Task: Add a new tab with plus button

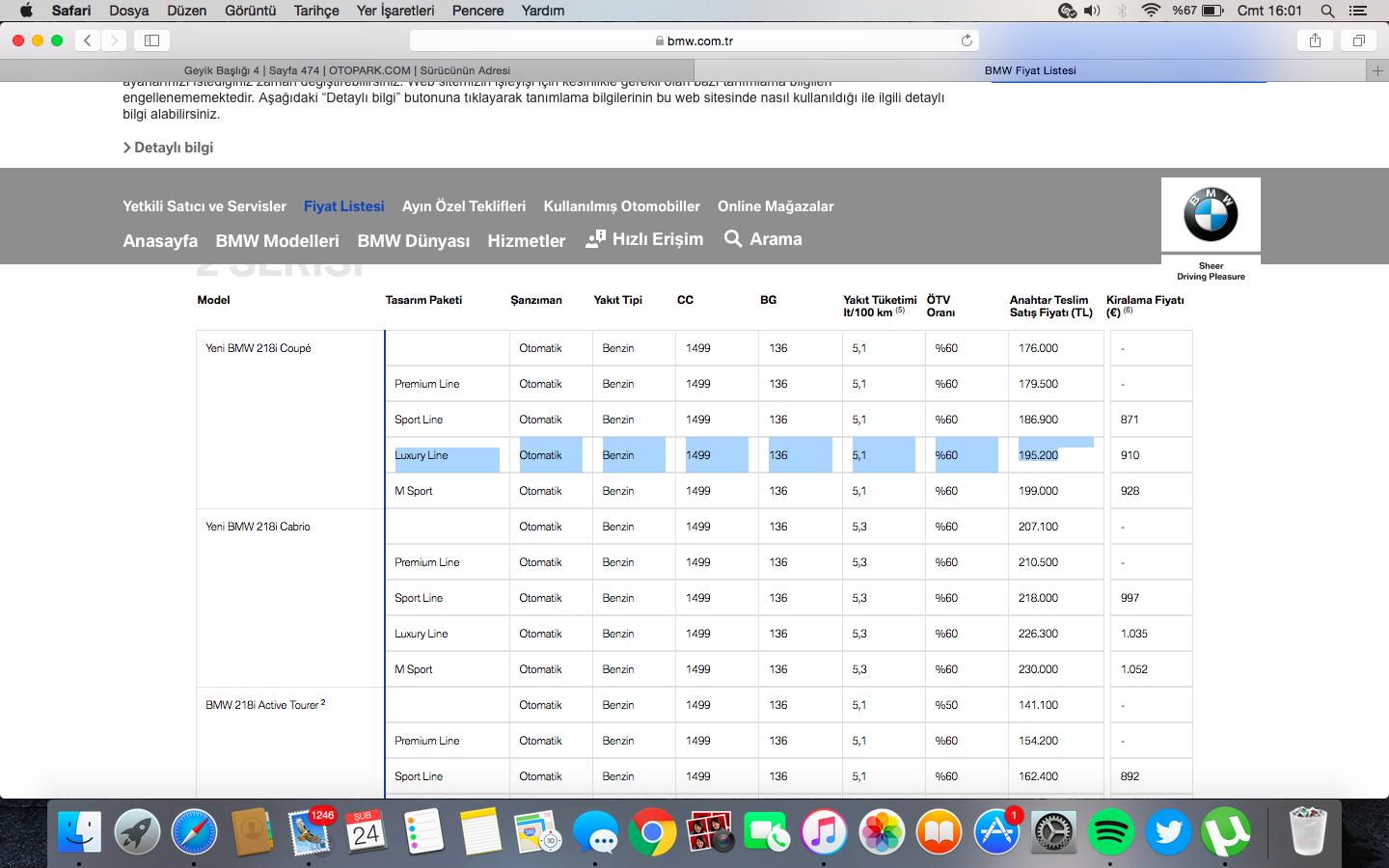Action: (x=1377, y=70)
